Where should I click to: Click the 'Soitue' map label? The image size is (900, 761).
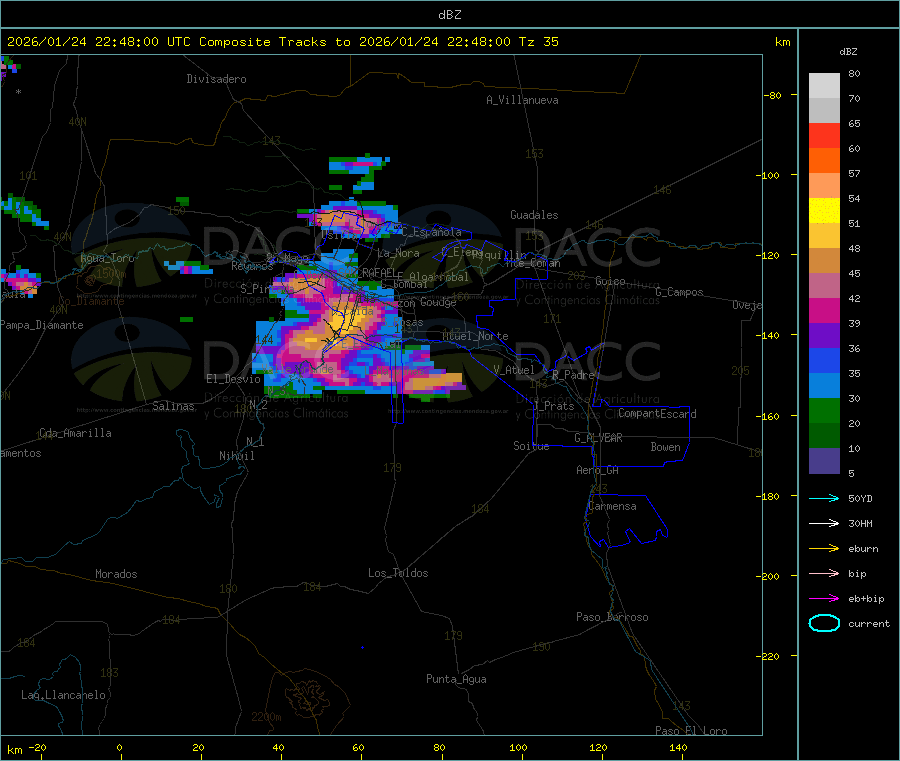click(x=531, y=446)
